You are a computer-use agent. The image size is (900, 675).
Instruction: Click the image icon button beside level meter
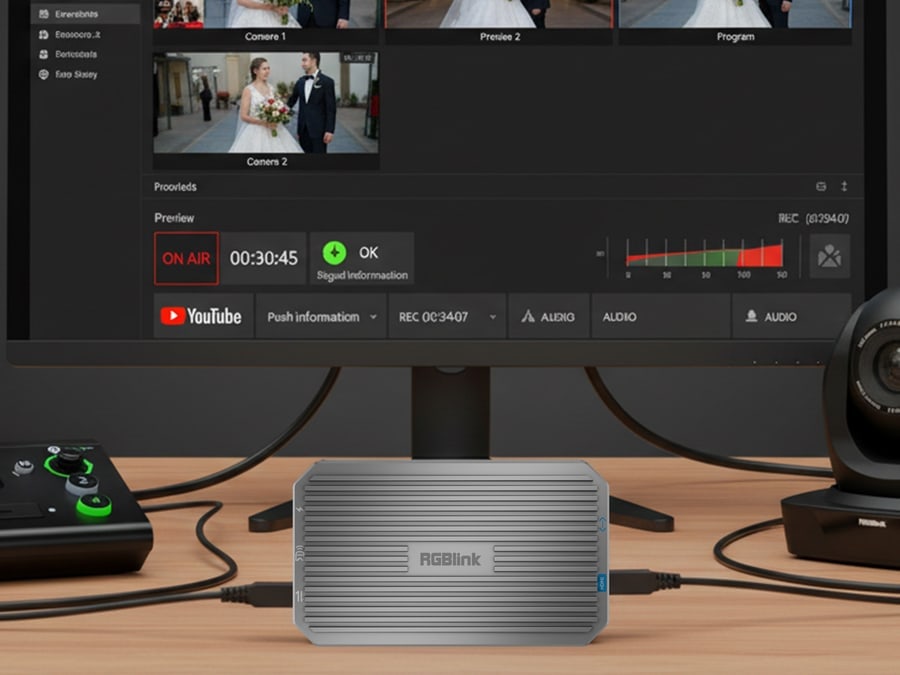829,257
